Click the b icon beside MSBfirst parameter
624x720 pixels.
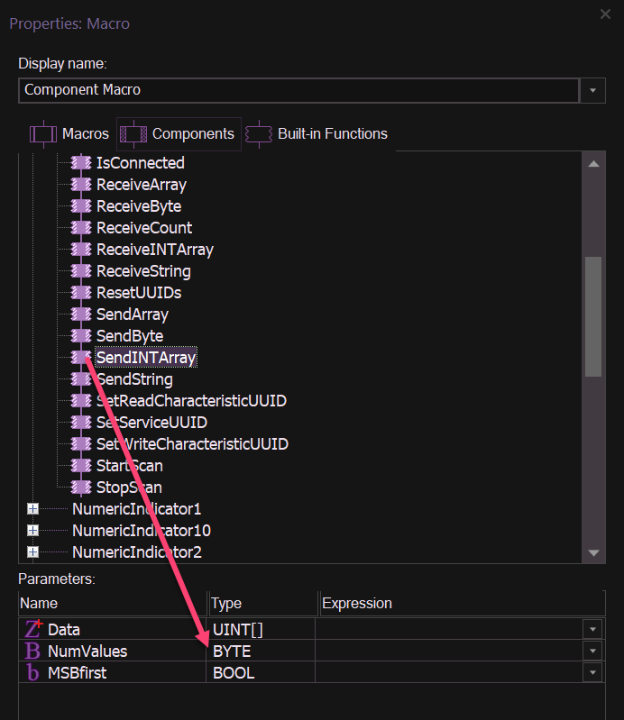coord(33,673)
